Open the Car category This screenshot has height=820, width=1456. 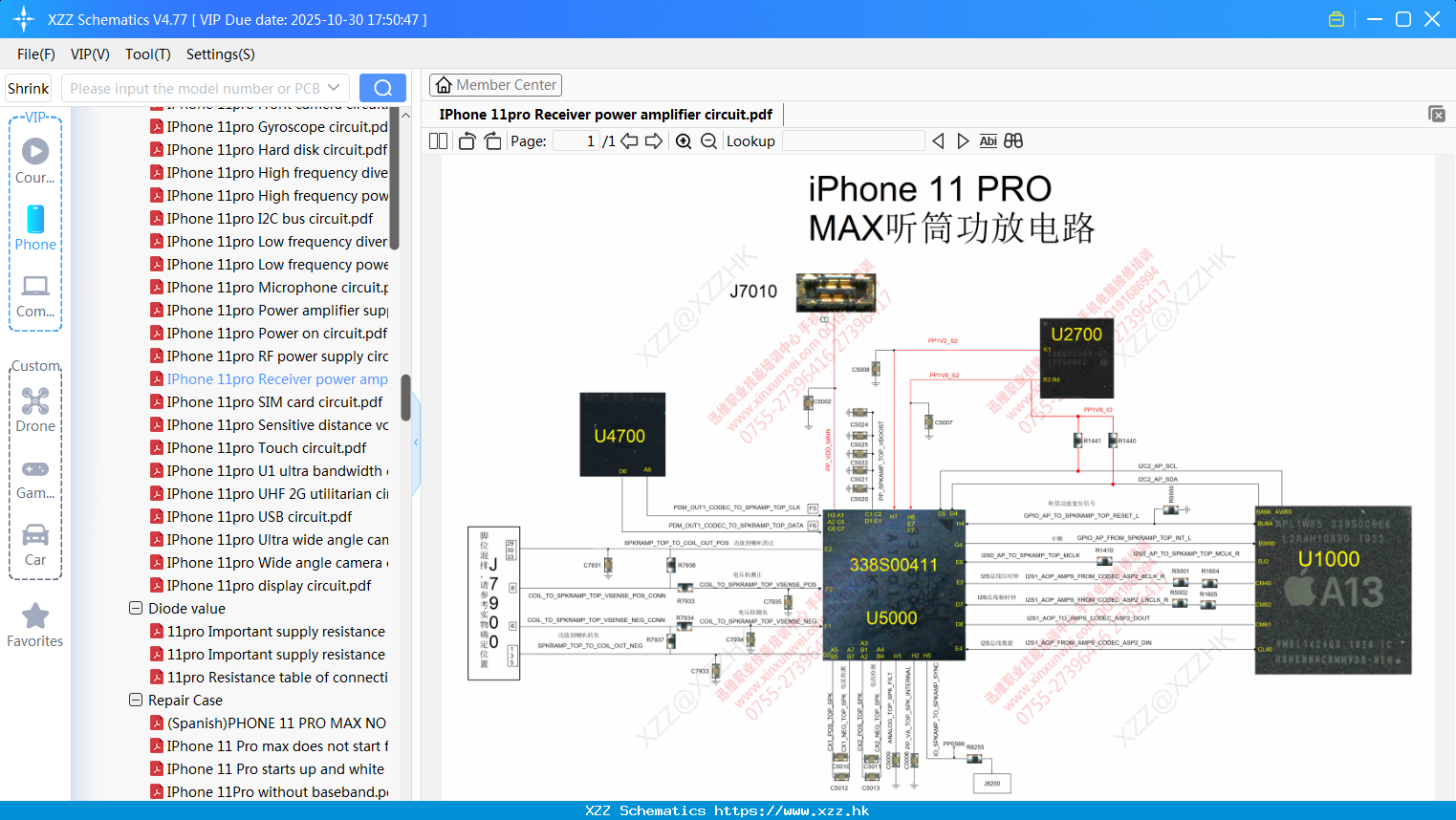coord(35,544)
